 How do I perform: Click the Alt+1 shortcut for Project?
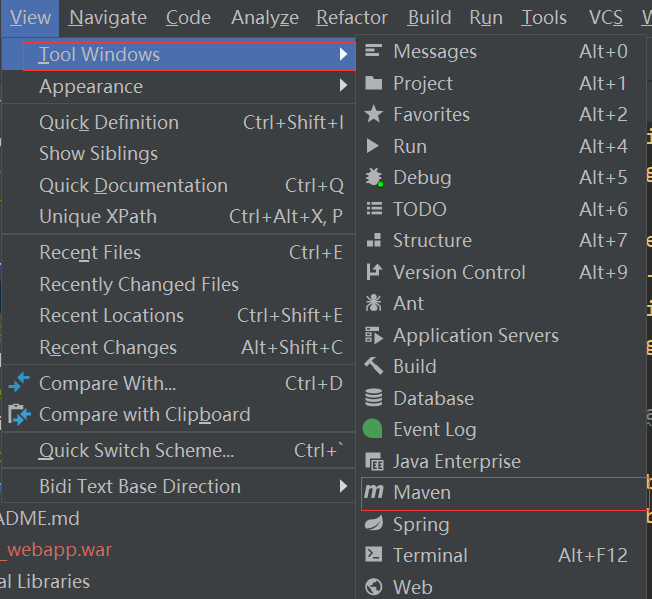pyautogui.click(x=603, y=83)
